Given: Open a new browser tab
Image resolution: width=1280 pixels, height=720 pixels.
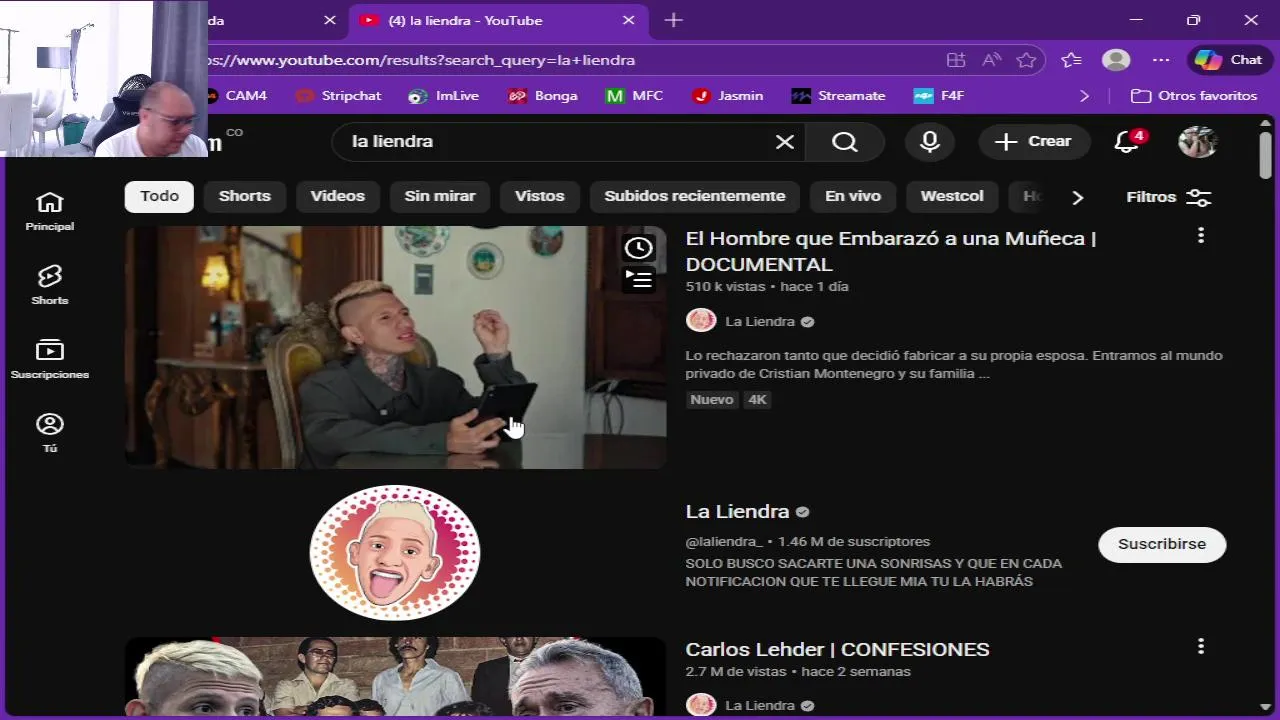Looking at the screenshot, I should point(673,20).
